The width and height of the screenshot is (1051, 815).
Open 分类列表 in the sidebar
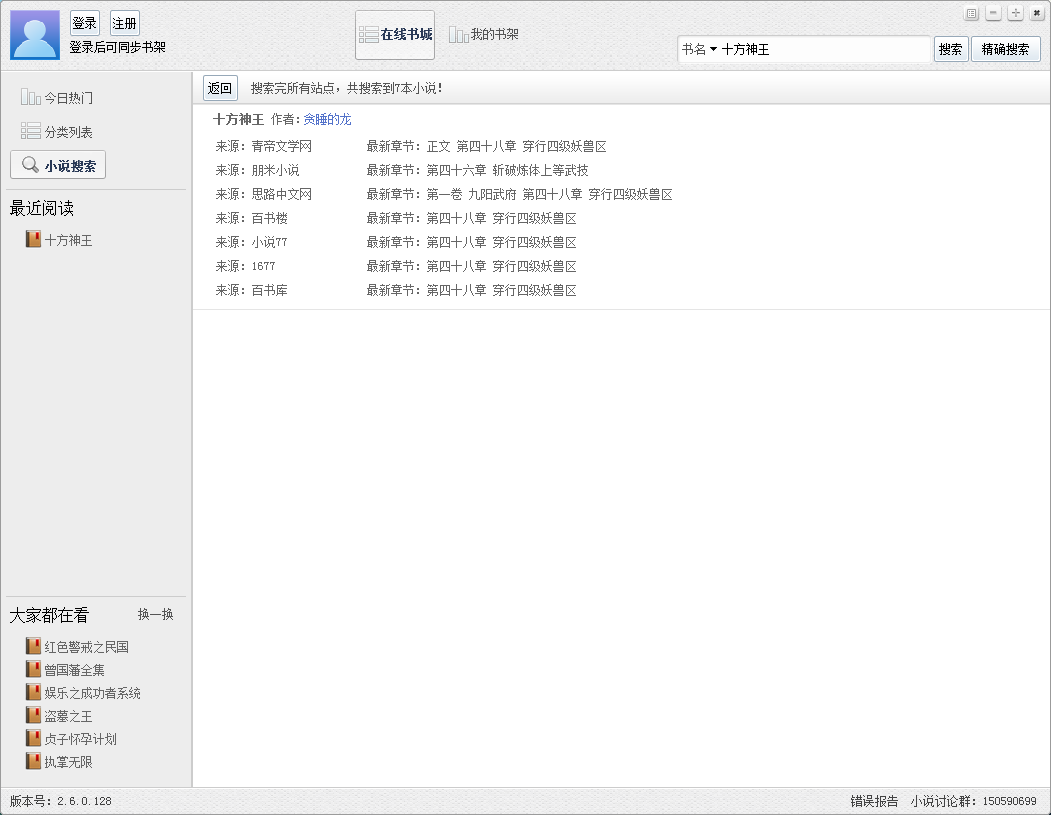57,131
